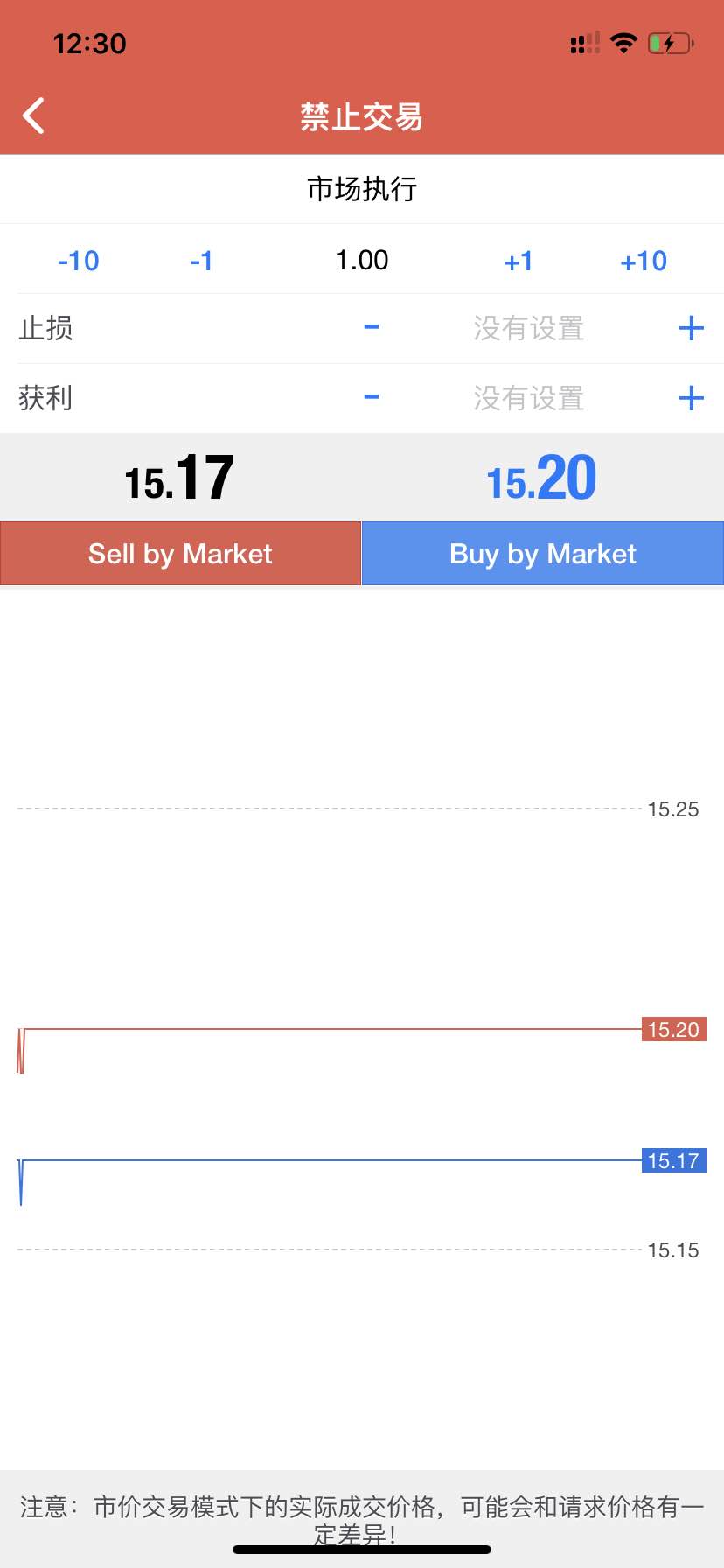Tap the minus icon for 获利
This screenshot has height=1568, width=724.
372,397
